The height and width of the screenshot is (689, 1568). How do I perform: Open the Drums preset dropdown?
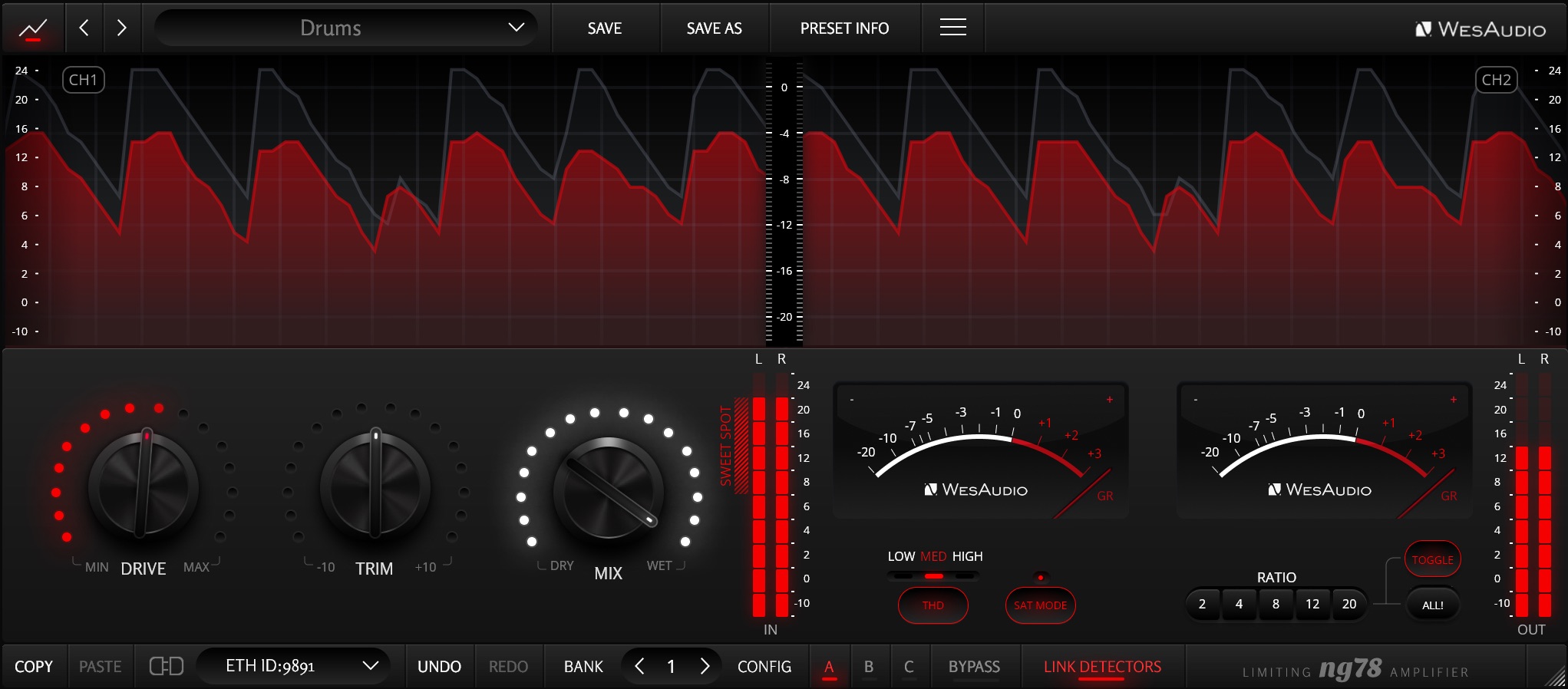pyautogui.click(x=345, y=28)
